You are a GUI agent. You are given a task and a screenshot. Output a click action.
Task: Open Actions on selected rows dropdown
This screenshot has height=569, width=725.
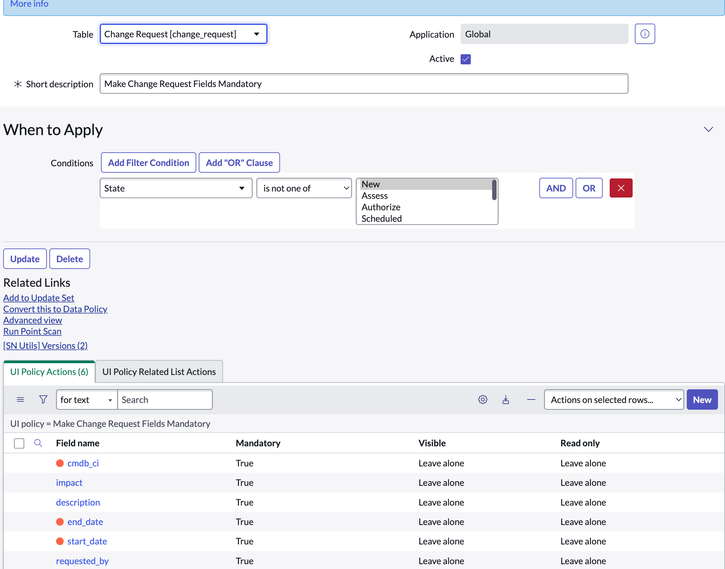coord(614,400)
